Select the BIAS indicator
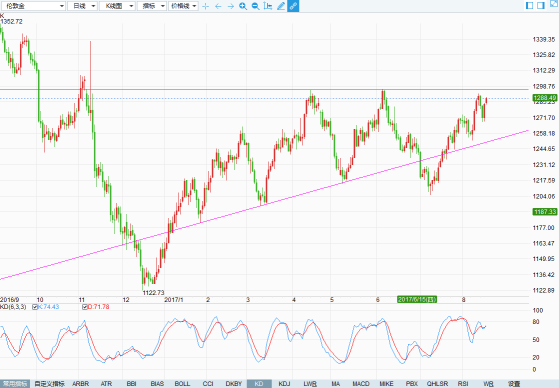Screen dimensions: 559x388 coord(157,384)
